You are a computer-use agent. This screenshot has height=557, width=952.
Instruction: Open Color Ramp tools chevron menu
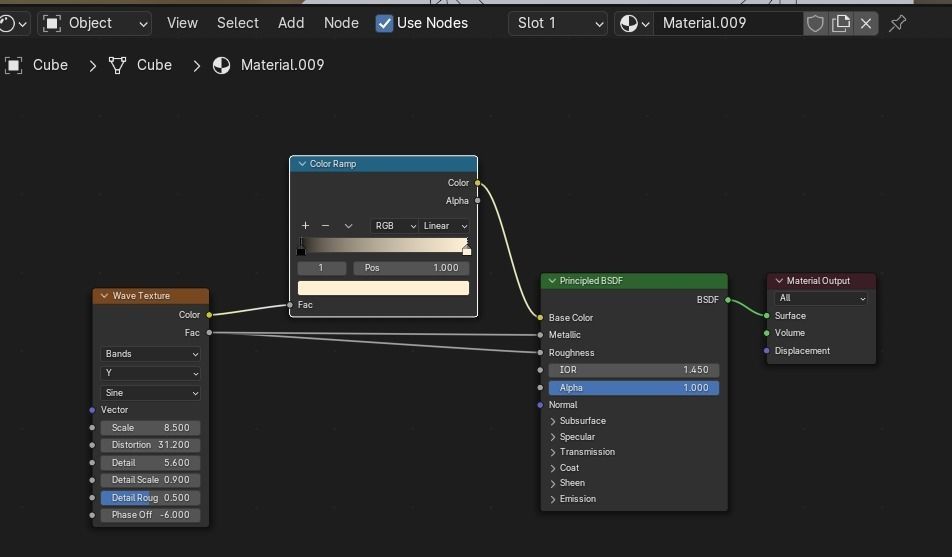pos(348,225)
